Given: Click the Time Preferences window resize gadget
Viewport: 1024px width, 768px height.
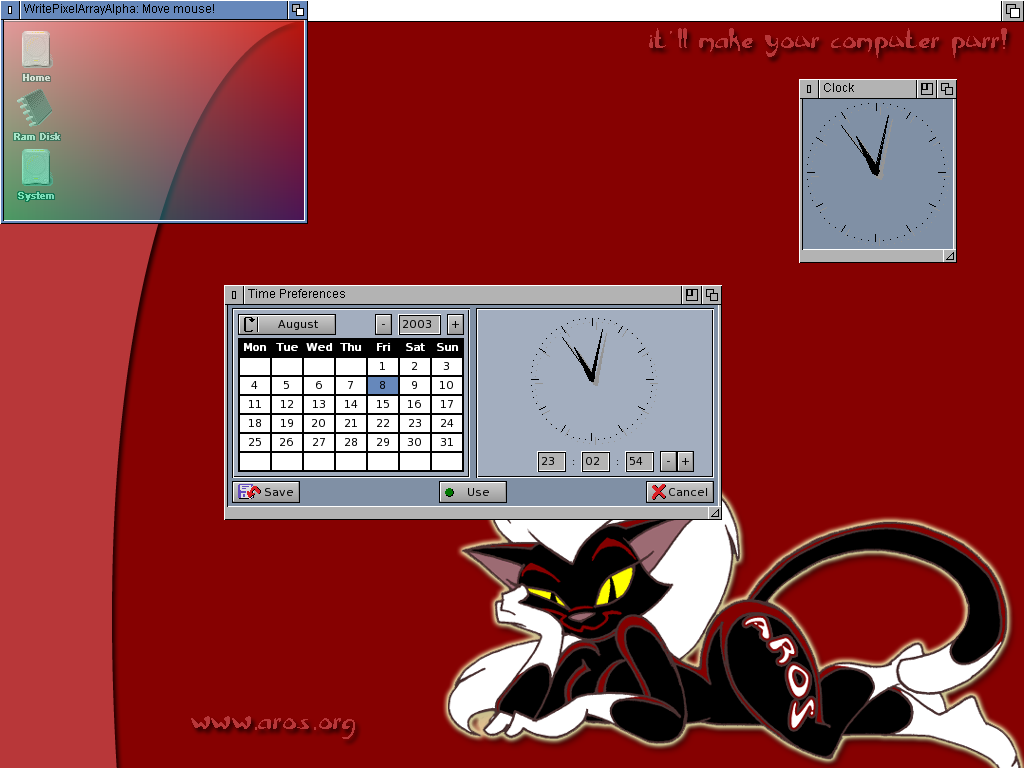Looking at the screenshot, I should point(714,513).
